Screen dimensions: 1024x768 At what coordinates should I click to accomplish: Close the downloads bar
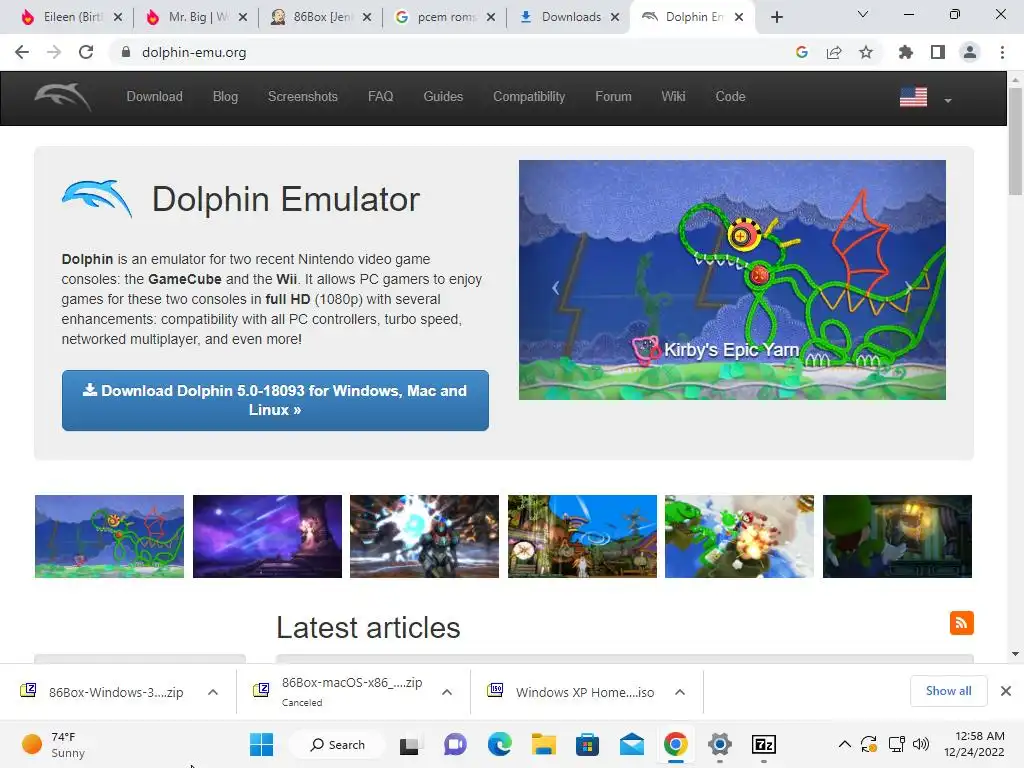pos(1006,691)
